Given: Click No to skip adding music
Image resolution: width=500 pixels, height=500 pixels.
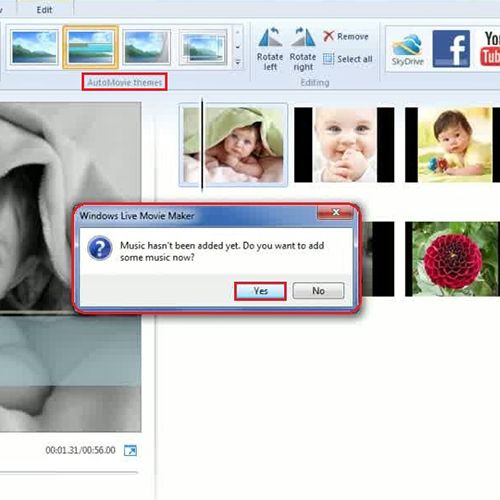Looking at the screenshot, I should (x=318, y=291).
